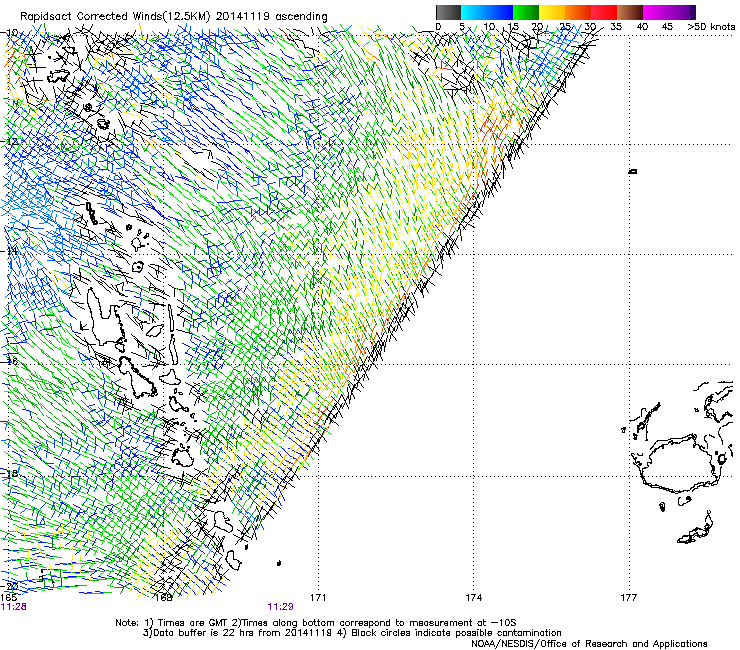The image size is (740, 650).
Task: Click the brown 35-40 knots legend swatch
Action: (630, 12)
